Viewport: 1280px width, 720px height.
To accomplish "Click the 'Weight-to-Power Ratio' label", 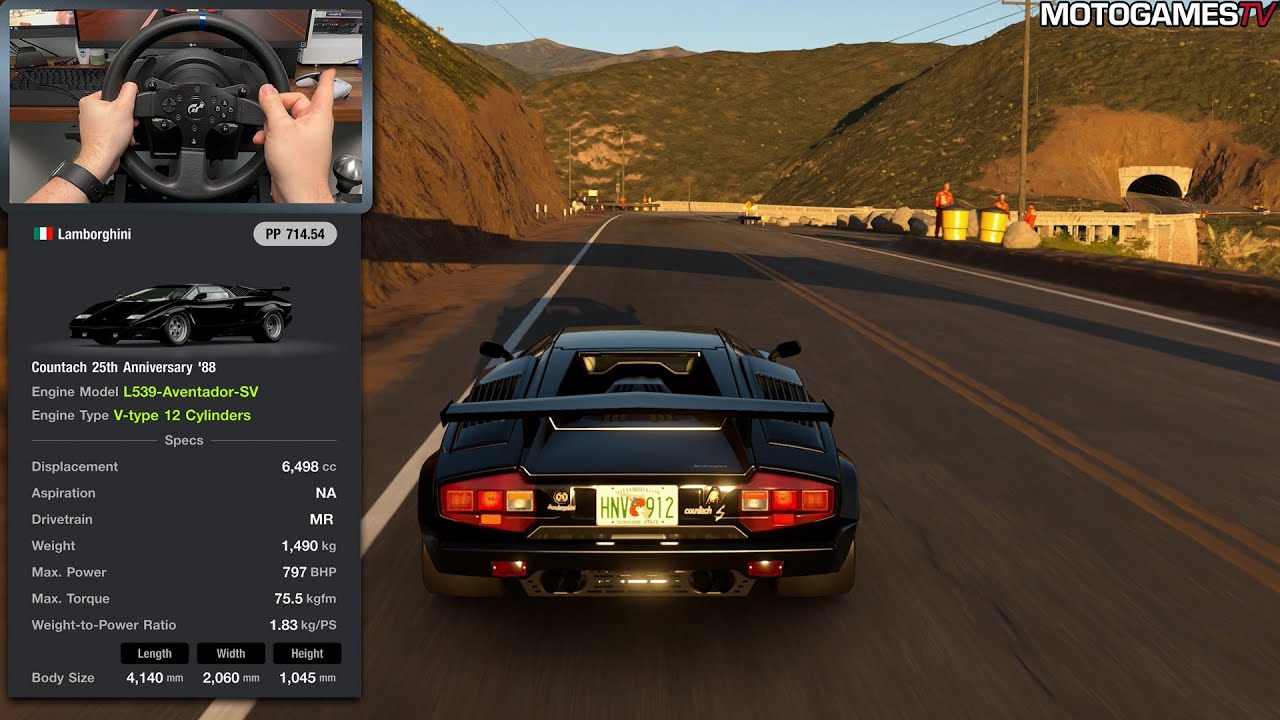I will click(x=104, y=625).
